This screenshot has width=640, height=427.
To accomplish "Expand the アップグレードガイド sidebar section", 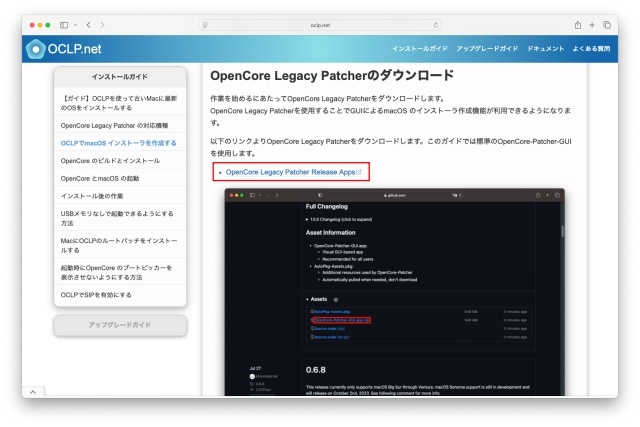I will tap(120, 325).
